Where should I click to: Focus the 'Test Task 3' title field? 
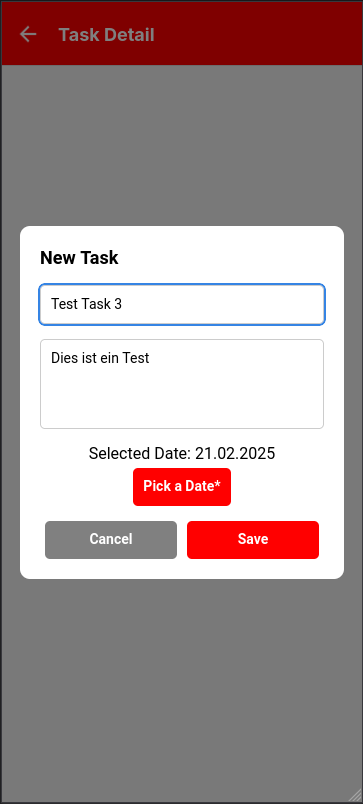pyautogui.click(x=182, y=305)
